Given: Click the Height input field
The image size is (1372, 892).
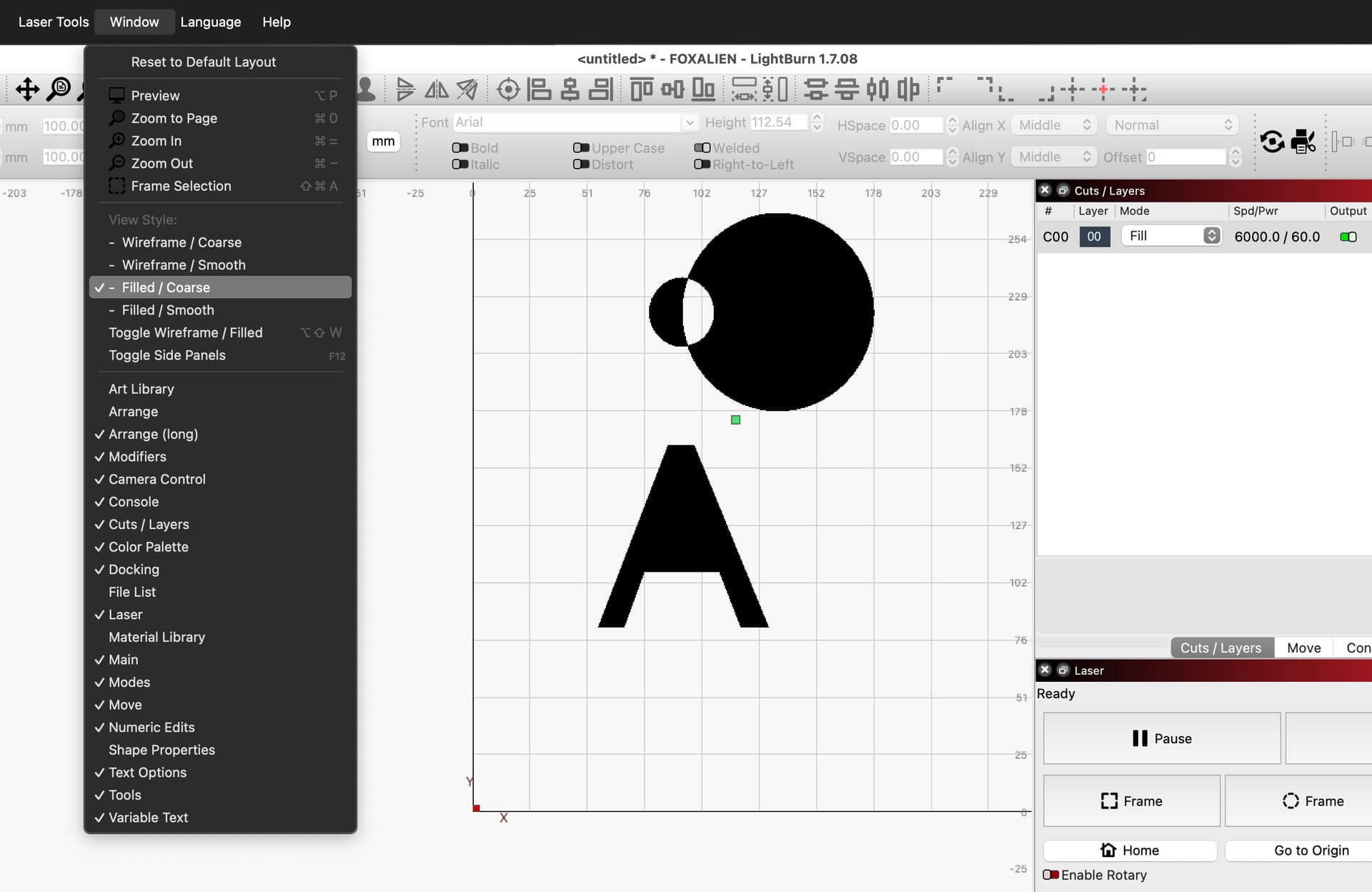Looking at the screenshot, I should 779,122.
